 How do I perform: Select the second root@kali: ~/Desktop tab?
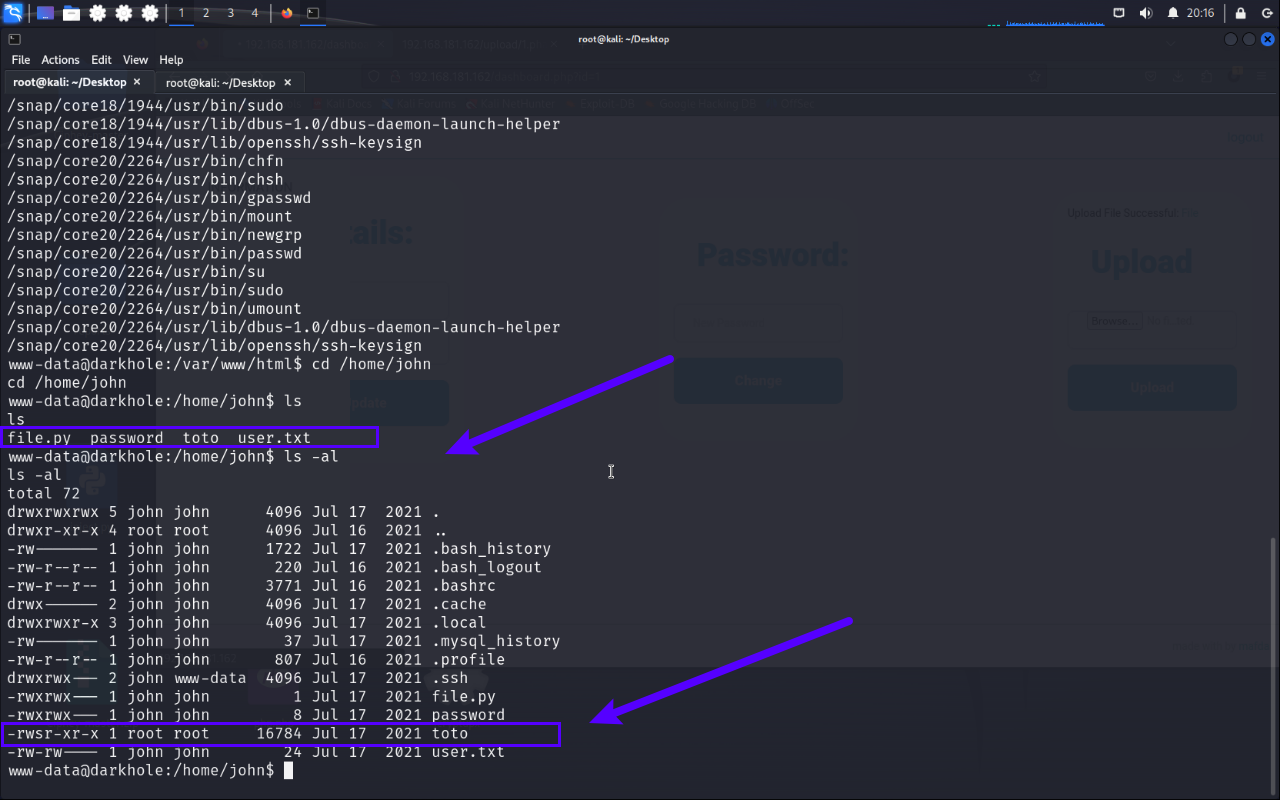229,82
